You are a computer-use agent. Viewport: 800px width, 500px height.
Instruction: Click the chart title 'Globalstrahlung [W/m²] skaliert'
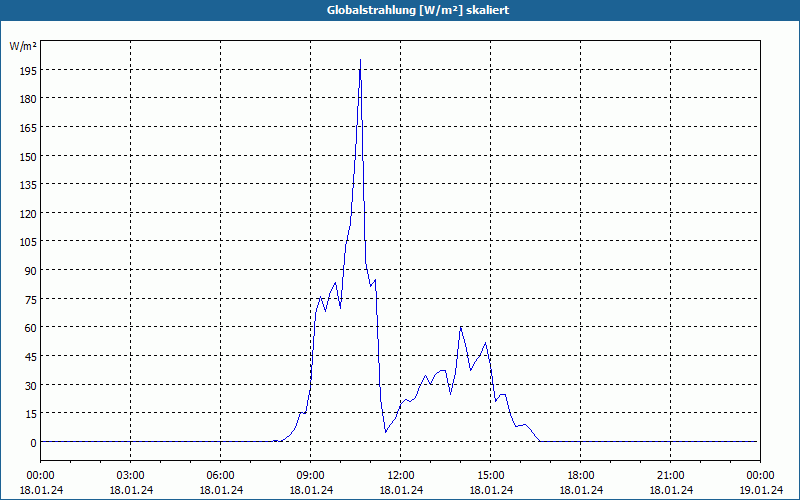coord(418,10)
